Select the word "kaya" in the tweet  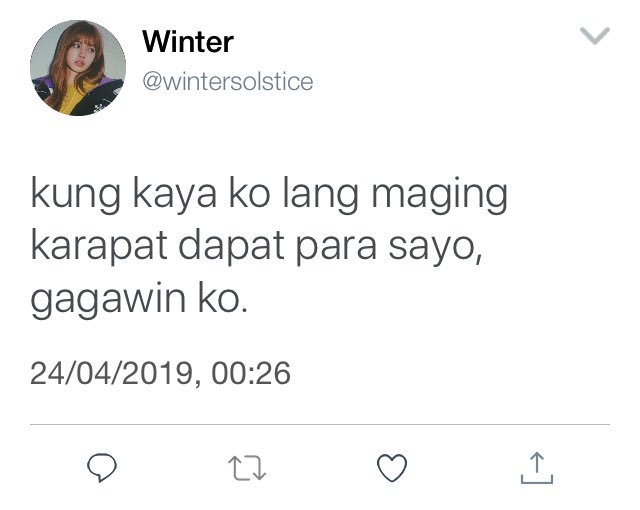(x=174, y=195)
